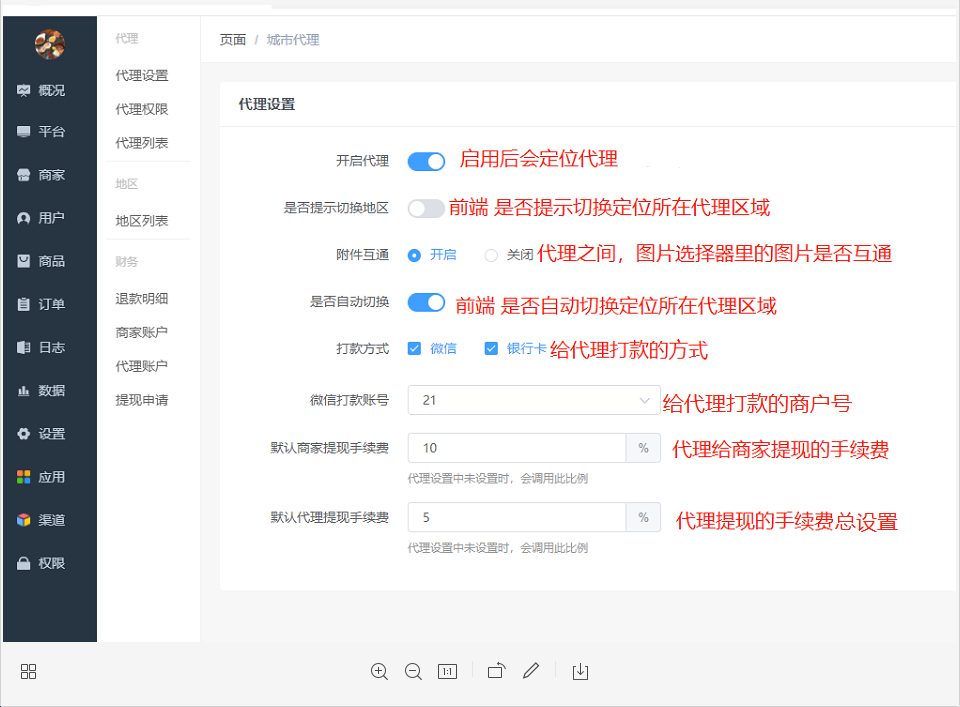Show actual size with the 1:1 icon

(x=448, y=671)
